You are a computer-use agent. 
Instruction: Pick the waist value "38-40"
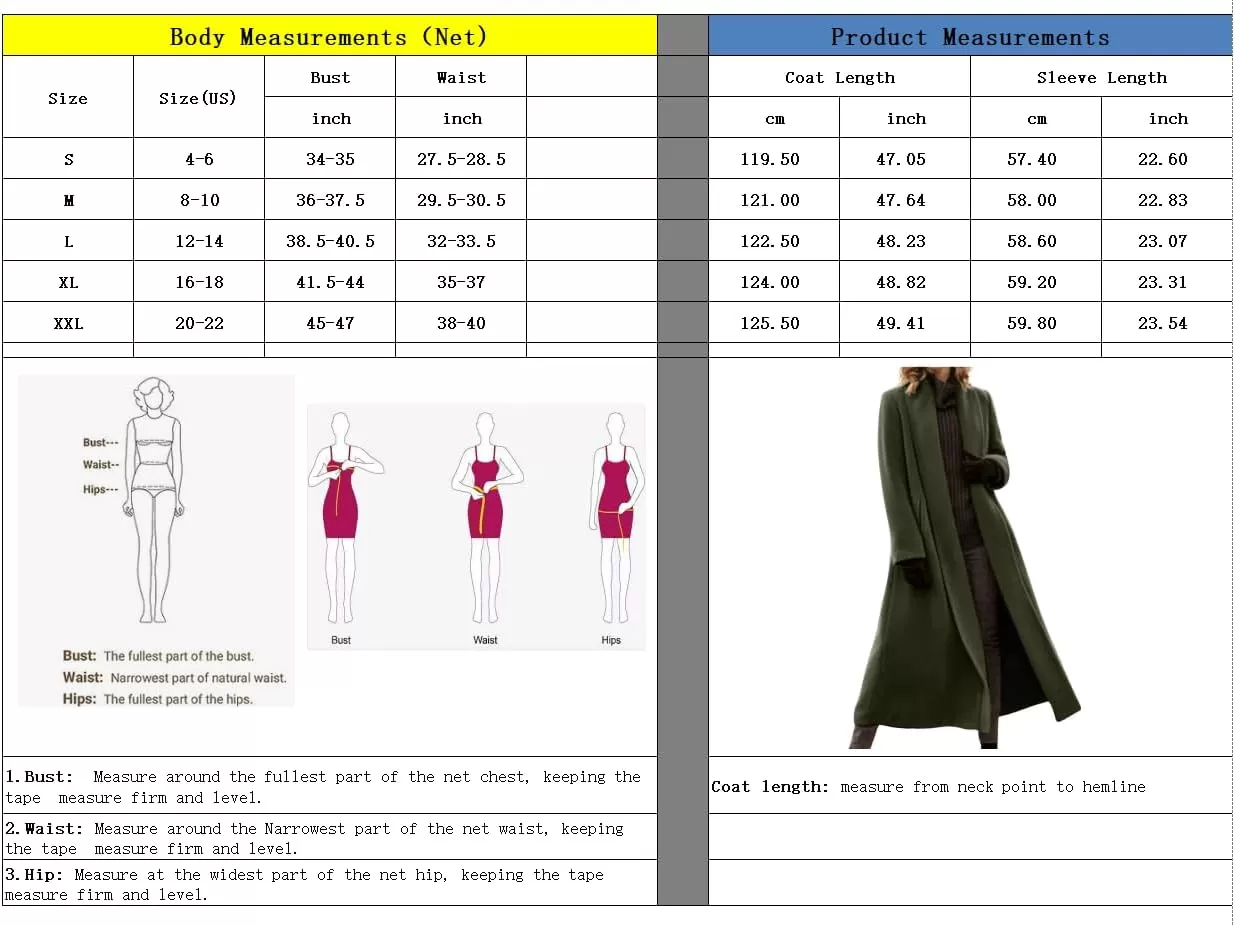tap(461, 323)
